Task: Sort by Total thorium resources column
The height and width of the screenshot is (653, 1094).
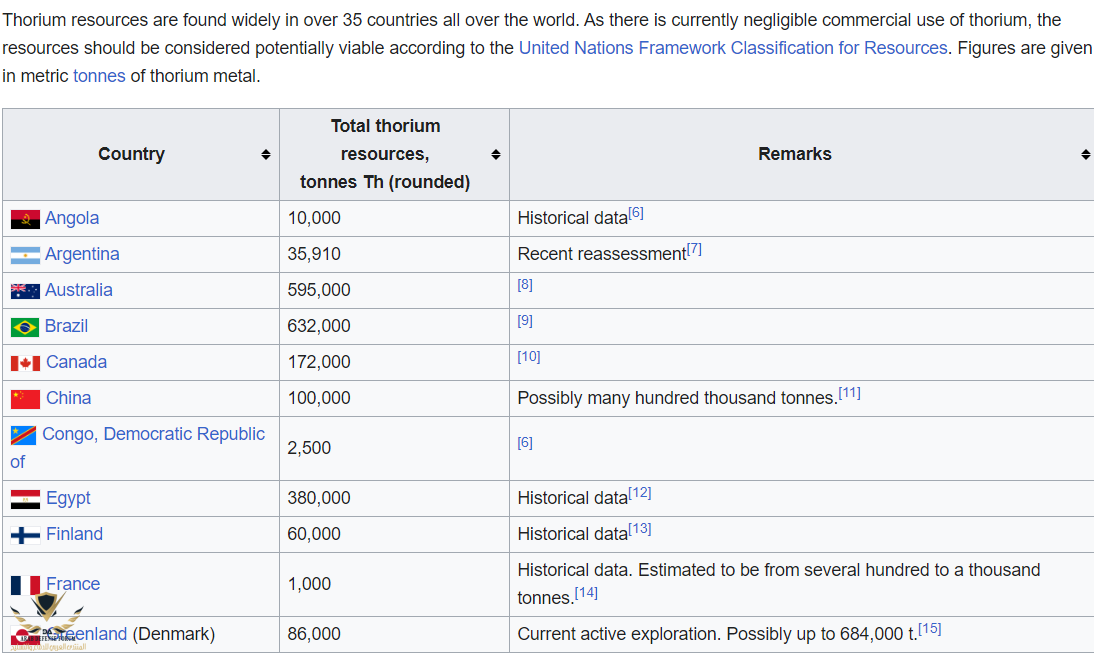Action: 495,154
